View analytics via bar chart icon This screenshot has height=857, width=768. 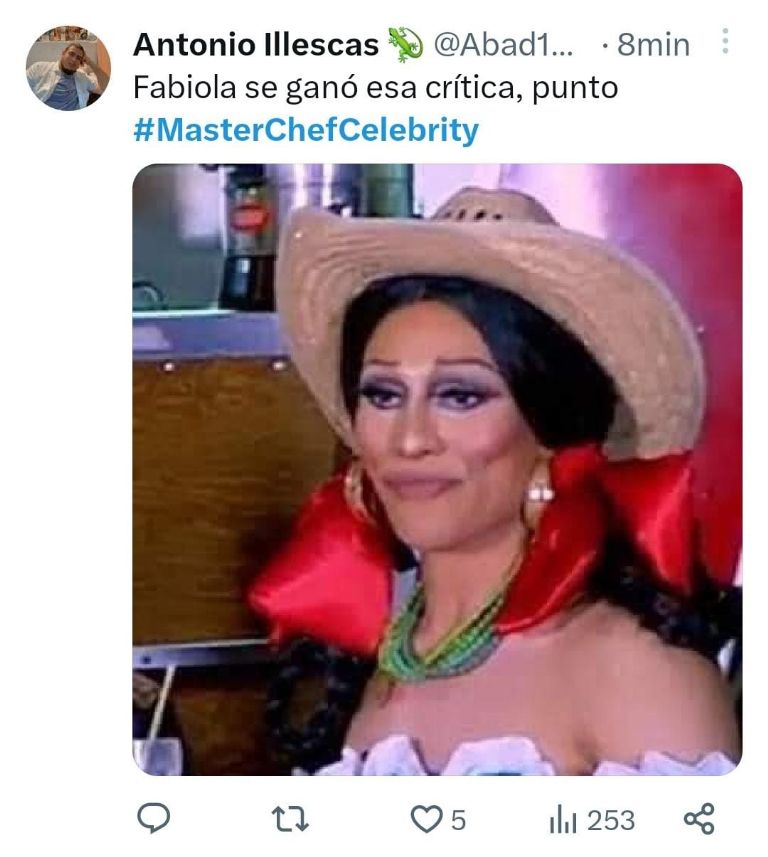click(x=563, y=820)
